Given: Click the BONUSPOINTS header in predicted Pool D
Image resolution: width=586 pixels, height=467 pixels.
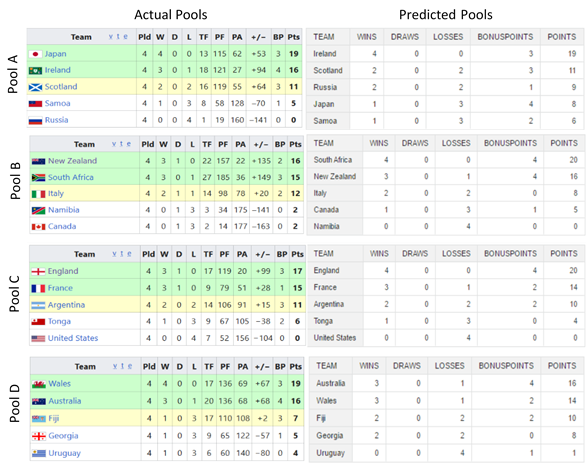Looking at the screenshot, I should (506, 366).
